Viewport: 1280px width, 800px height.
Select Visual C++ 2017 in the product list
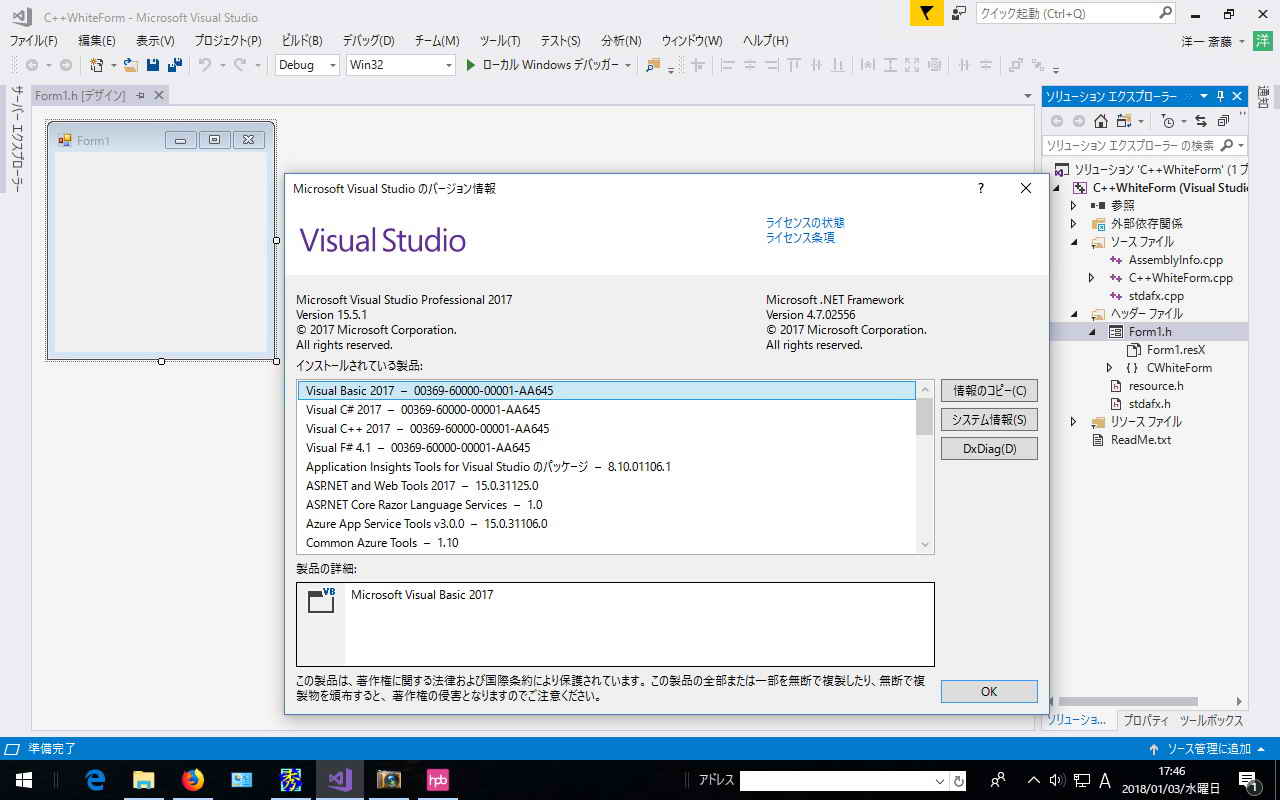(x=607, y=429)
